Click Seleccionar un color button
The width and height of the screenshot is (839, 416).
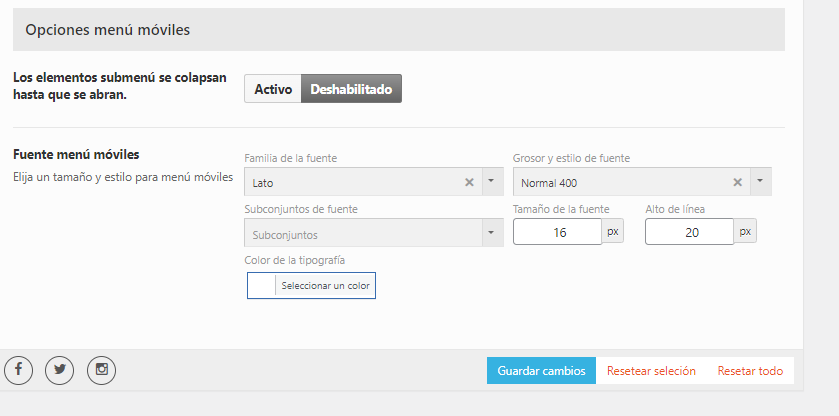click(325, 285)
